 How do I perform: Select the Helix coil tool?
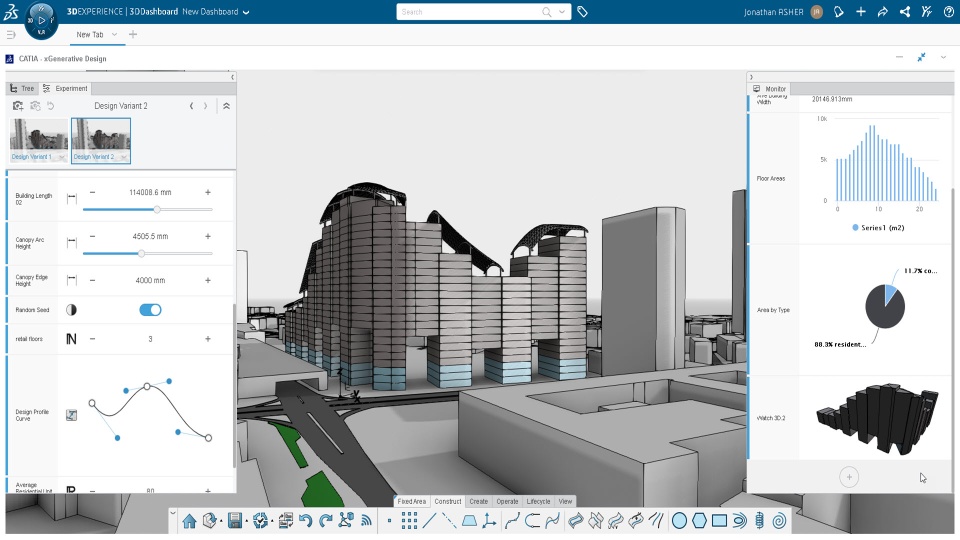tap(759, 521)
